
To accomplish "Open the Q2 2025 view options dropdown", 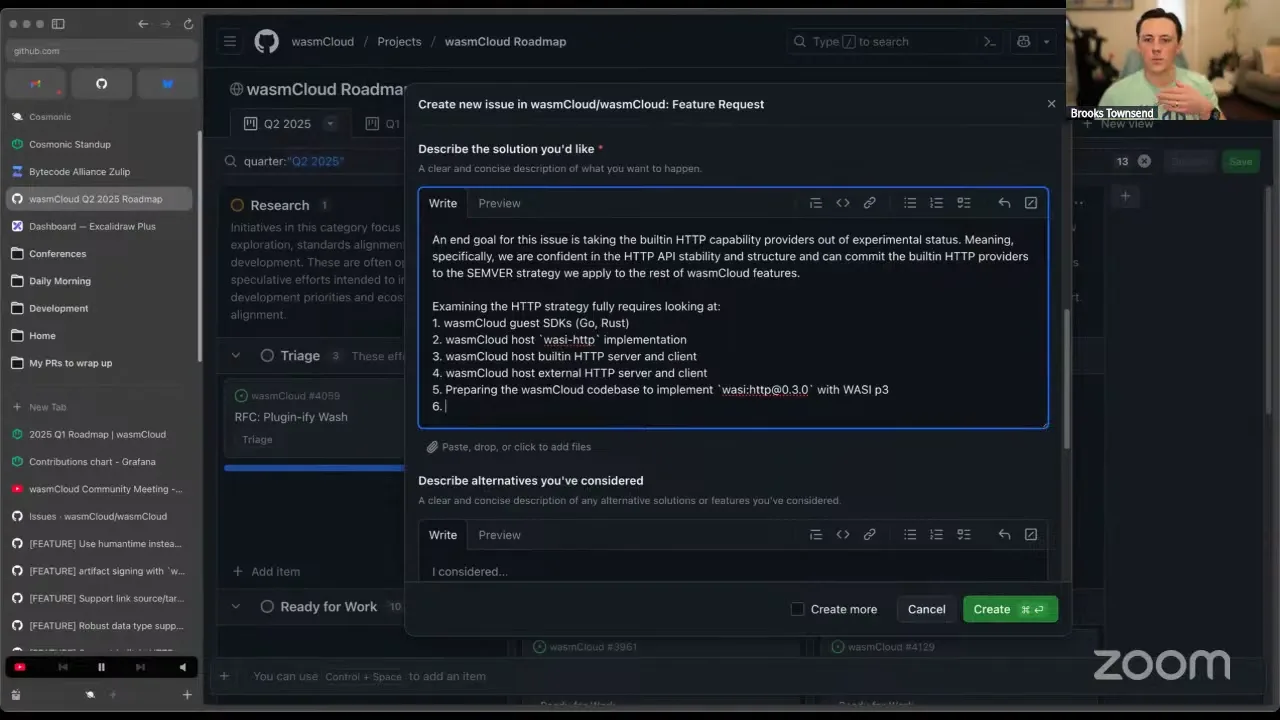I will [330, 124].
